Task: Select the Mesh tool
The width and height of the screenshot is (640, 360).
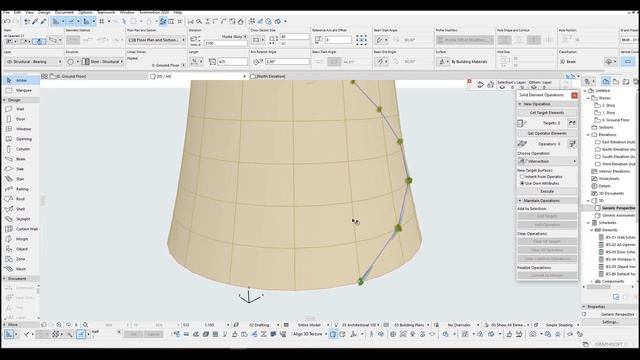Action: [x=20, y=269]
